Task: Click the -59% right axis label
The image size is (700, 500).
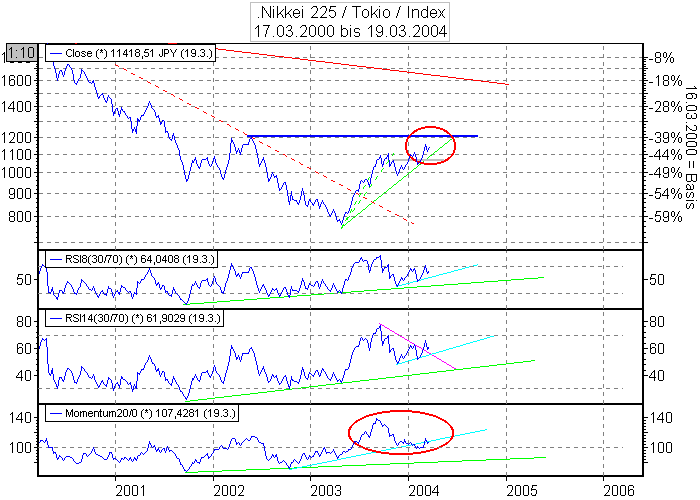Action: click(664, 217)
